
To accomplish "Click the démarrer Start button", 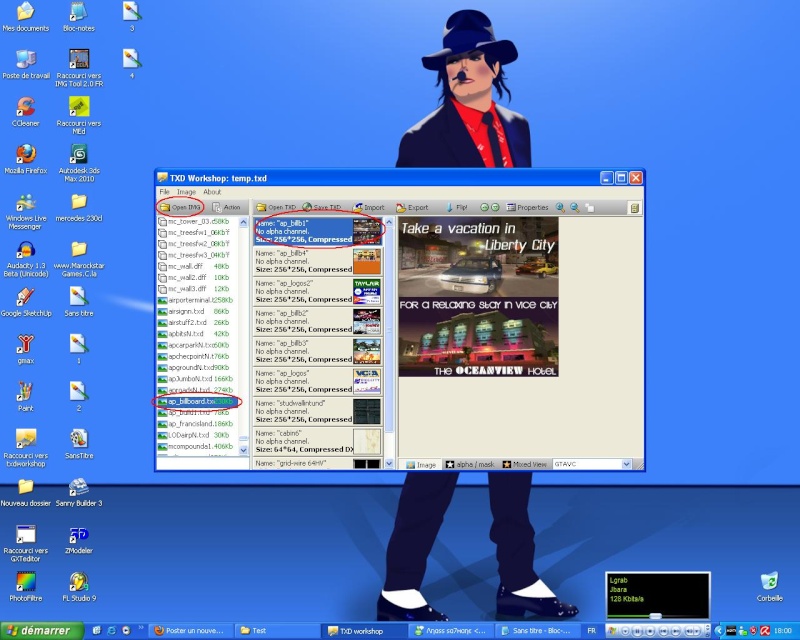I will [x=42, y=631].
